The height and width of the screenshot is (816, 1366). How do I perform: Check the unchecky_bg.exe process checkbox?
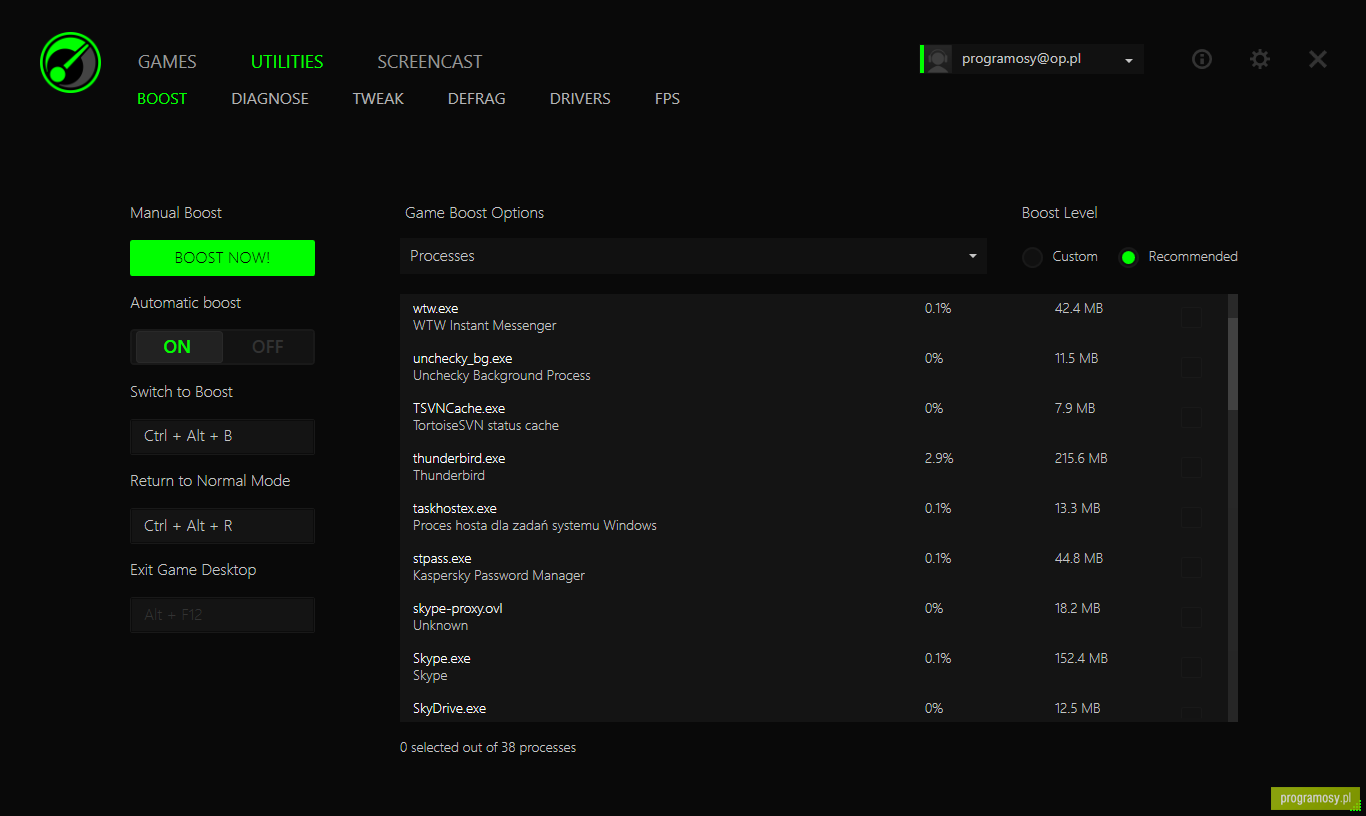pyautogui.click(x=1192, y=368)
